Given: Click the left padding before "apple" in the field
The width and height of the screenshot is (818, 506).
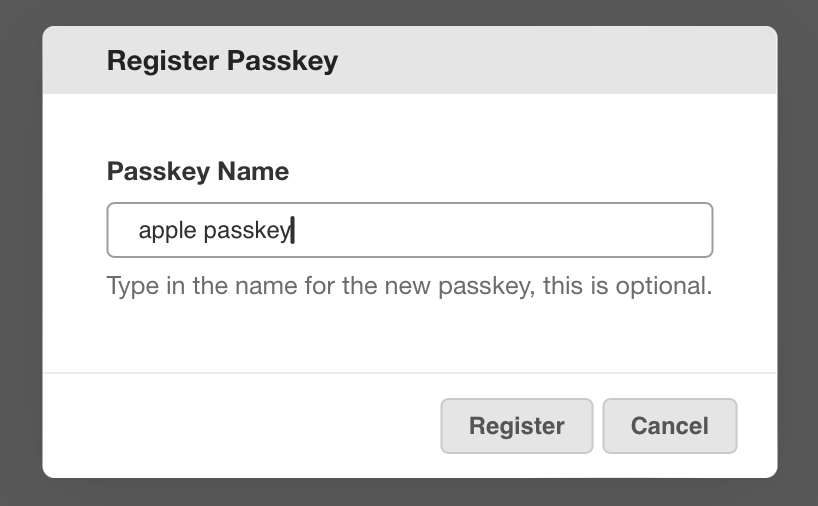Looking at the screenshot, I should tap(122, 231).
